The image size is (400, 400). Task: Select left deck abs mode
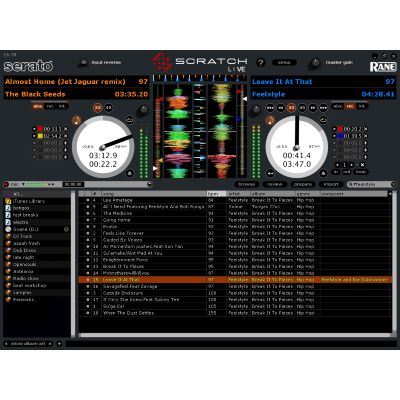point(38,106)
